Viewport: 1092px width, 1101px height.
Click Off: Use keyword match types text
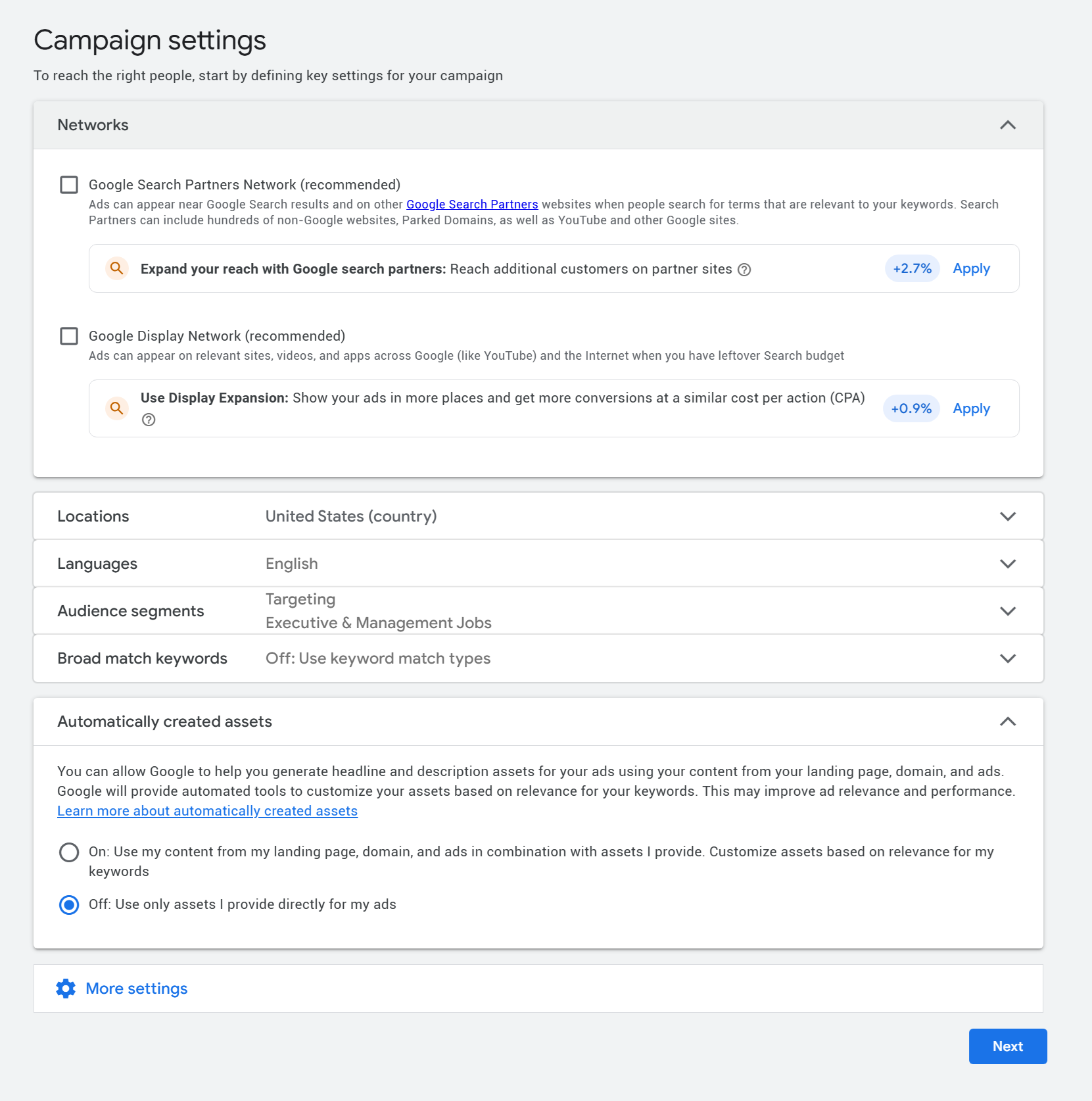tap(378, 658)
